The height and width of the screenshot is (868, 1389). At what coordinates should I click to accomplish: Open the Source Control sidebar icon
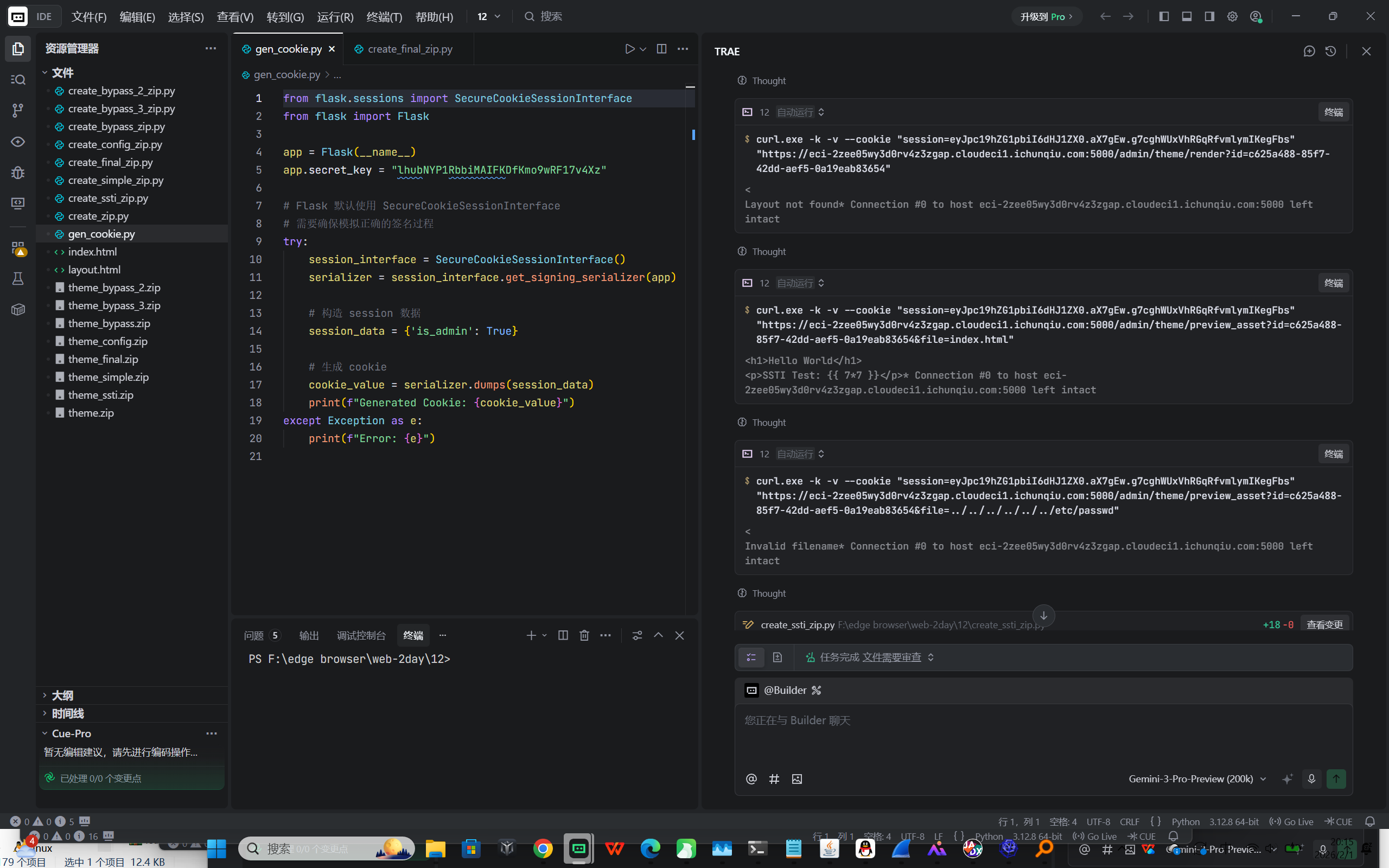[x=18, y=110]
